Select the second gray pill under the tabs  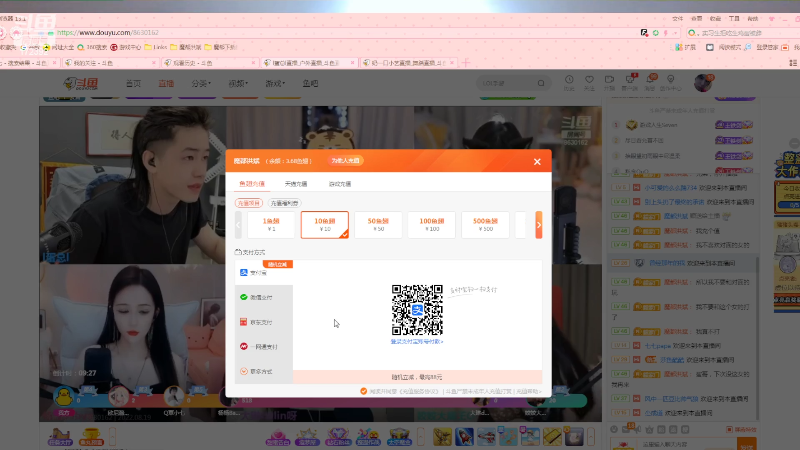coord(284,203)
